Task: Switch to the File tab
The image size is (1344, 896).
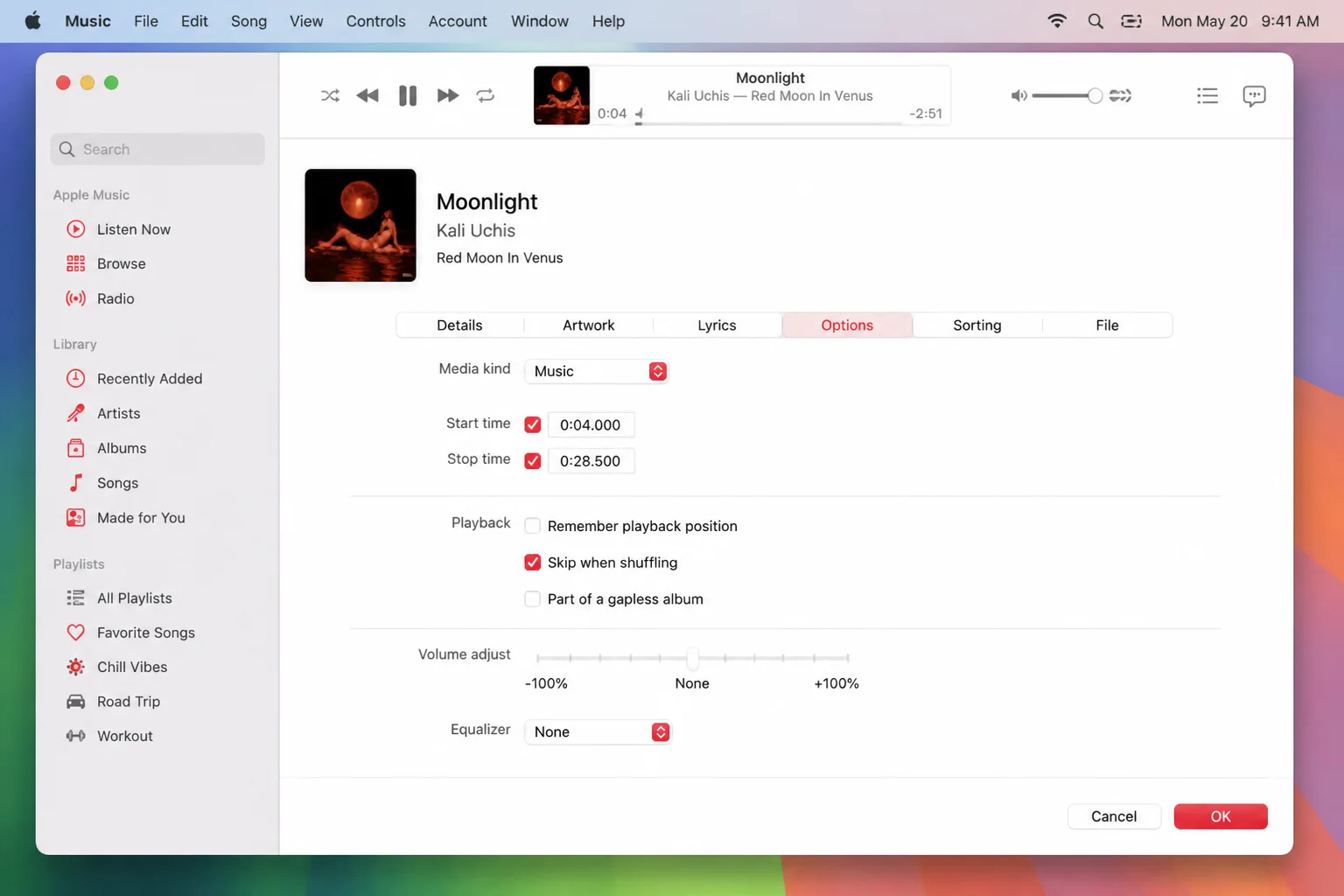Action: 1107,325
